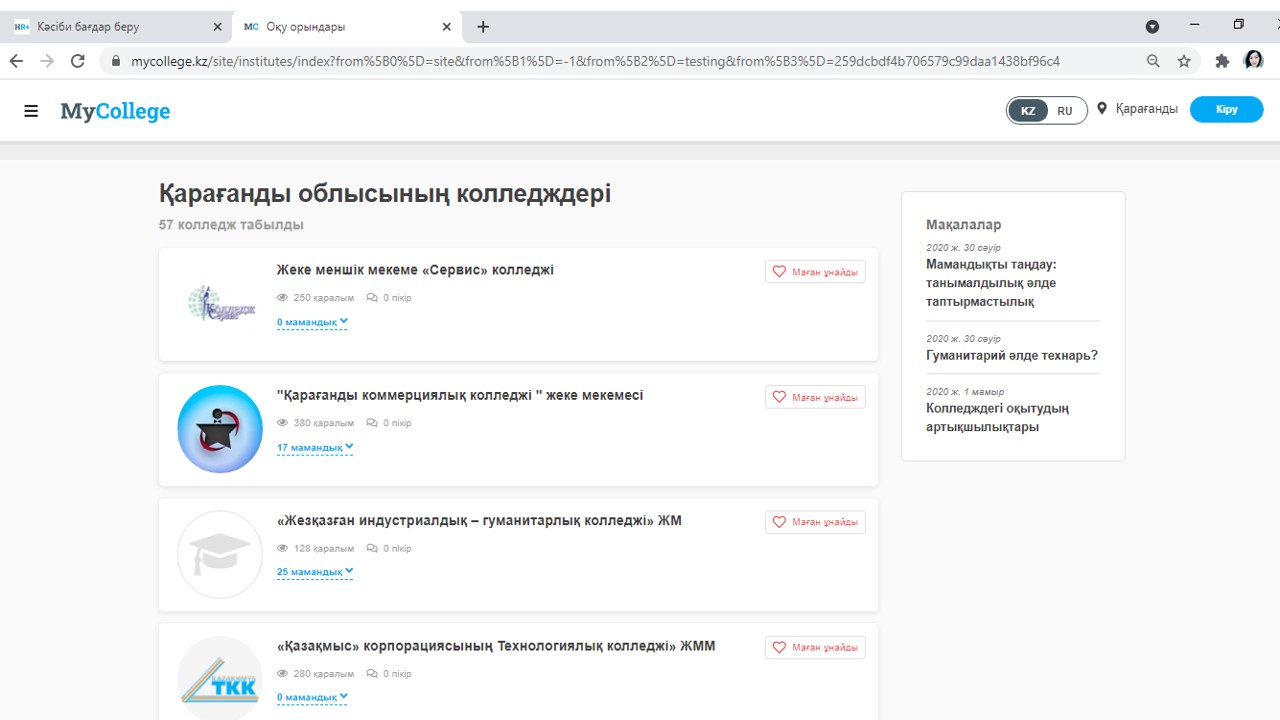Image resolution: width=1280 pixels, height=720 pixels.
Task: Click eye icon next to 380 қаралым
Action: (282, 423)
